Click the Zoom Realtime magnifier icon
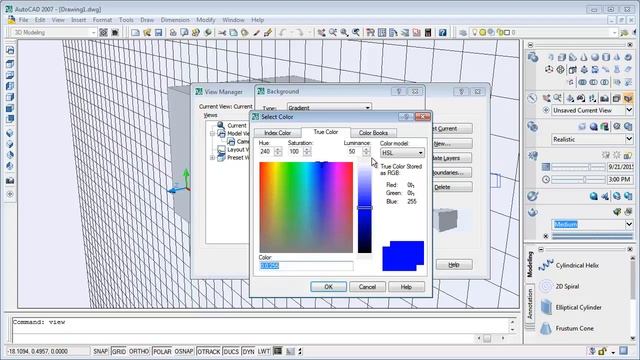Screen dimensions: 640x360 [333, 33]
